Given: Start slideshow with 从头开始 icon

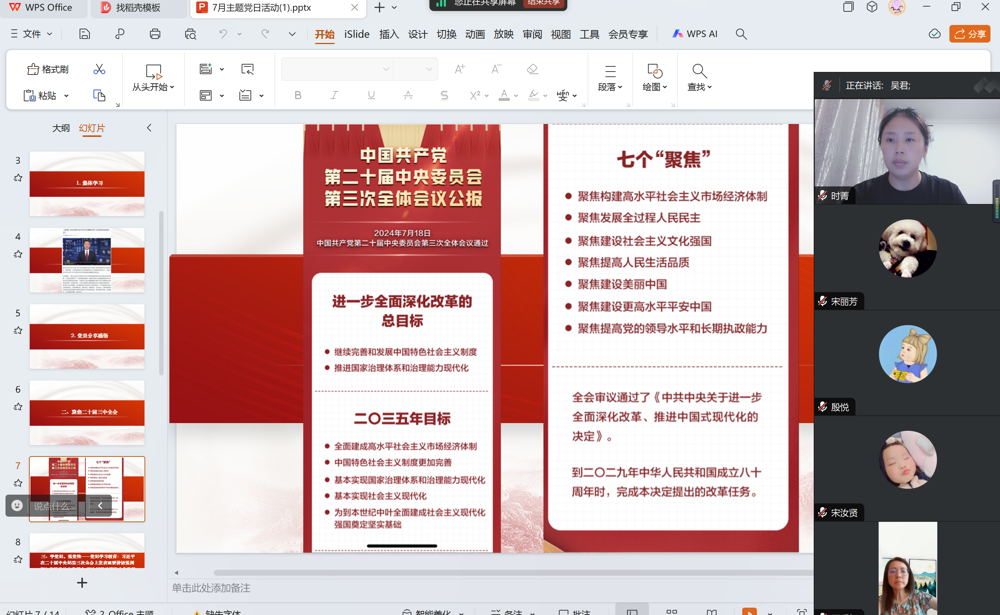Looking at the screenshot, I should click(153, 73).
